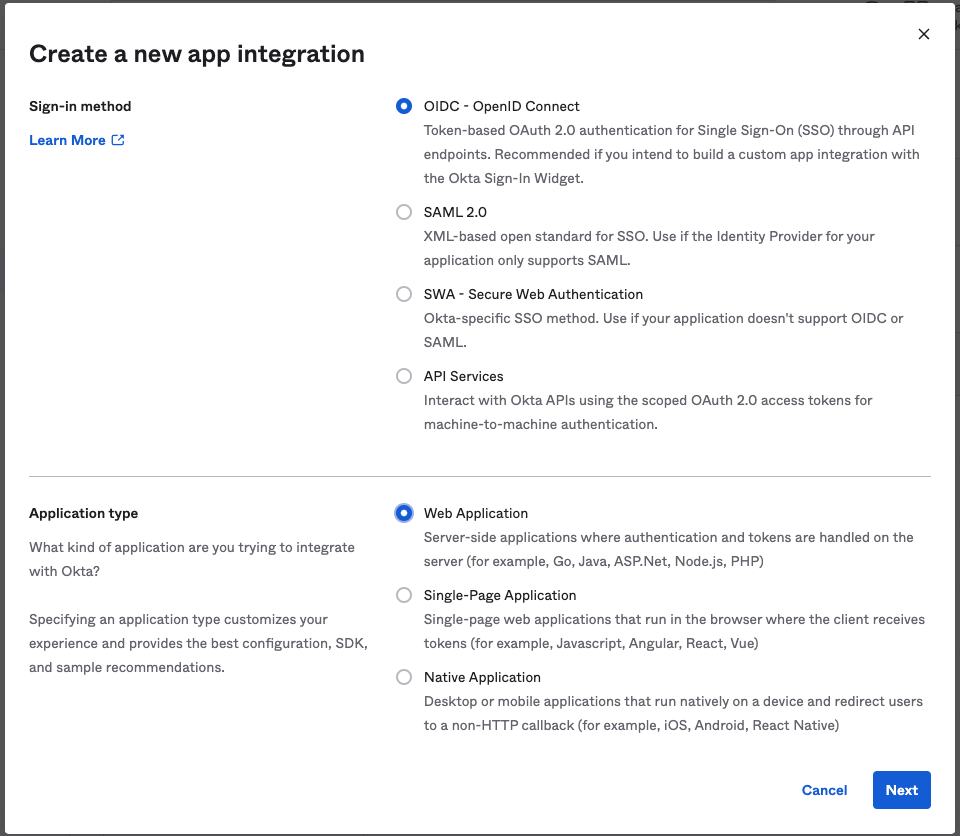
Task: Choose the Single-Page Application type
Action: (x=404, y=595)
